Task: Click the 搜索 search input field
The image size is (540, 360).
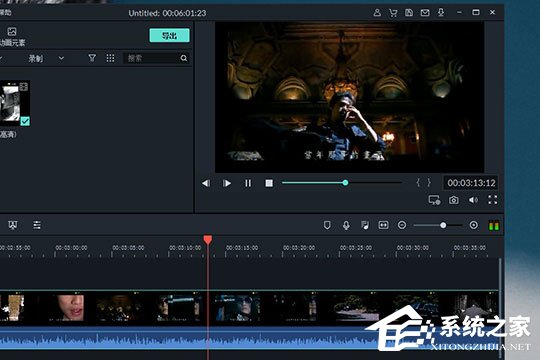Action: click(x=156, y=58)
